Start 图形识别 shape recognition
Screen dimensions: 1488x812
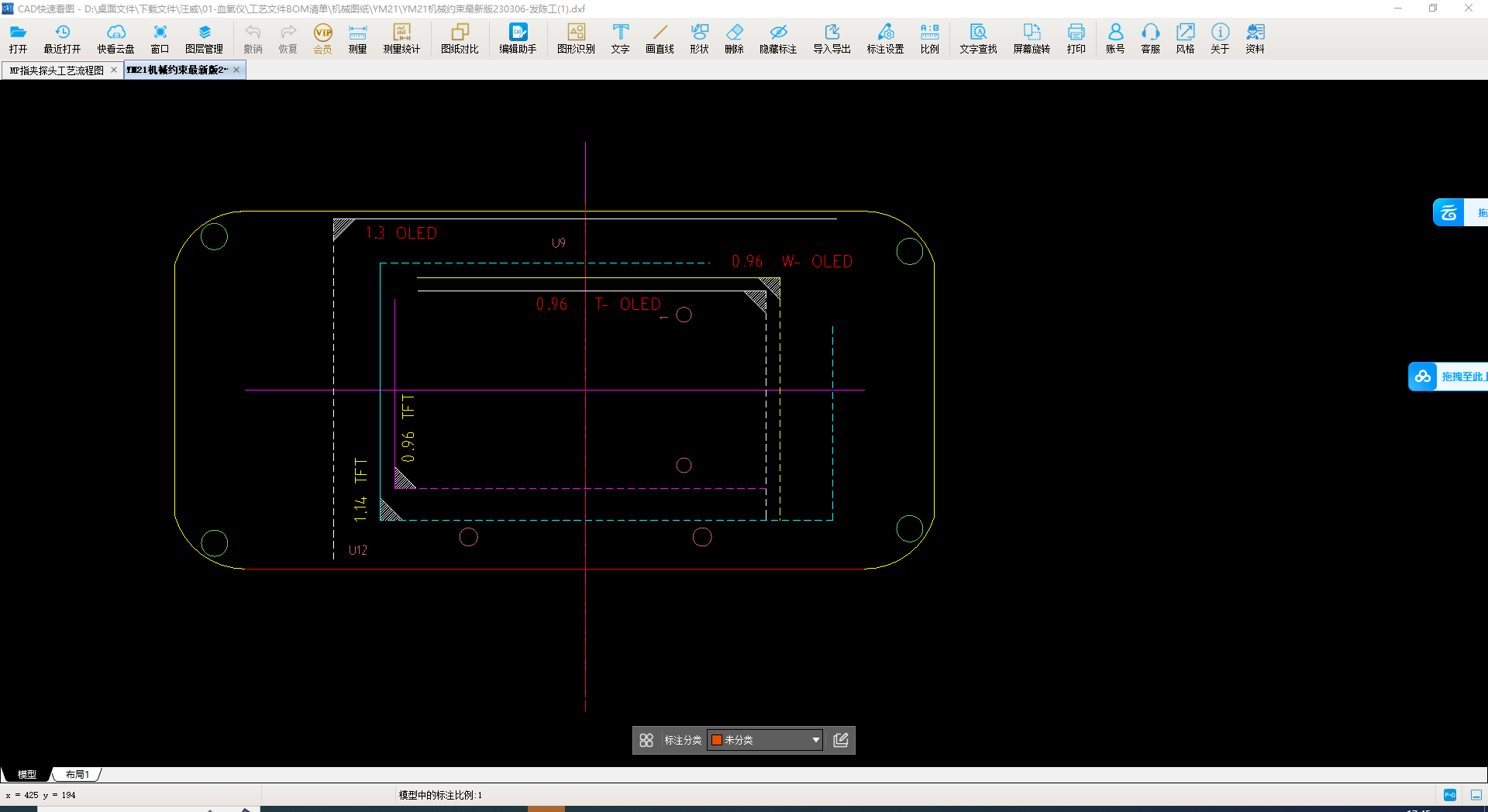click(x=576, y=38)
